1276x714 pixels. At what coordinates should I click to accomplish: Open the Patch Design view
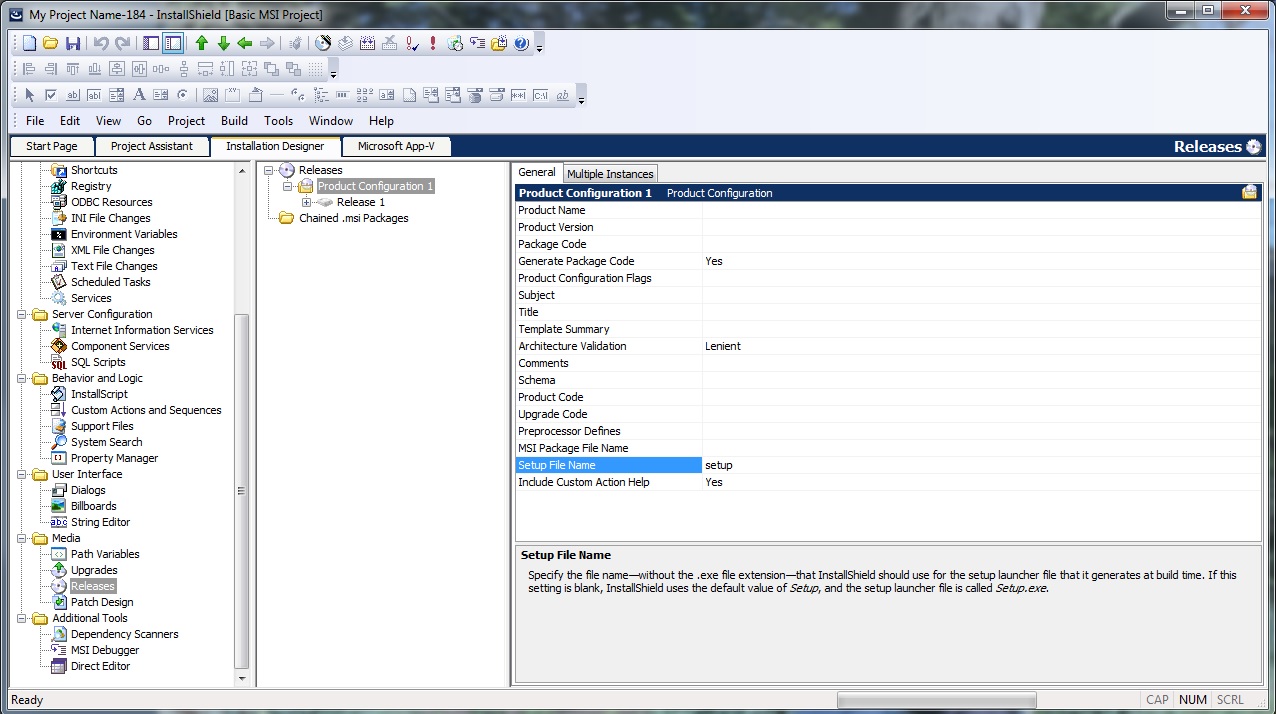click(102, 602)
